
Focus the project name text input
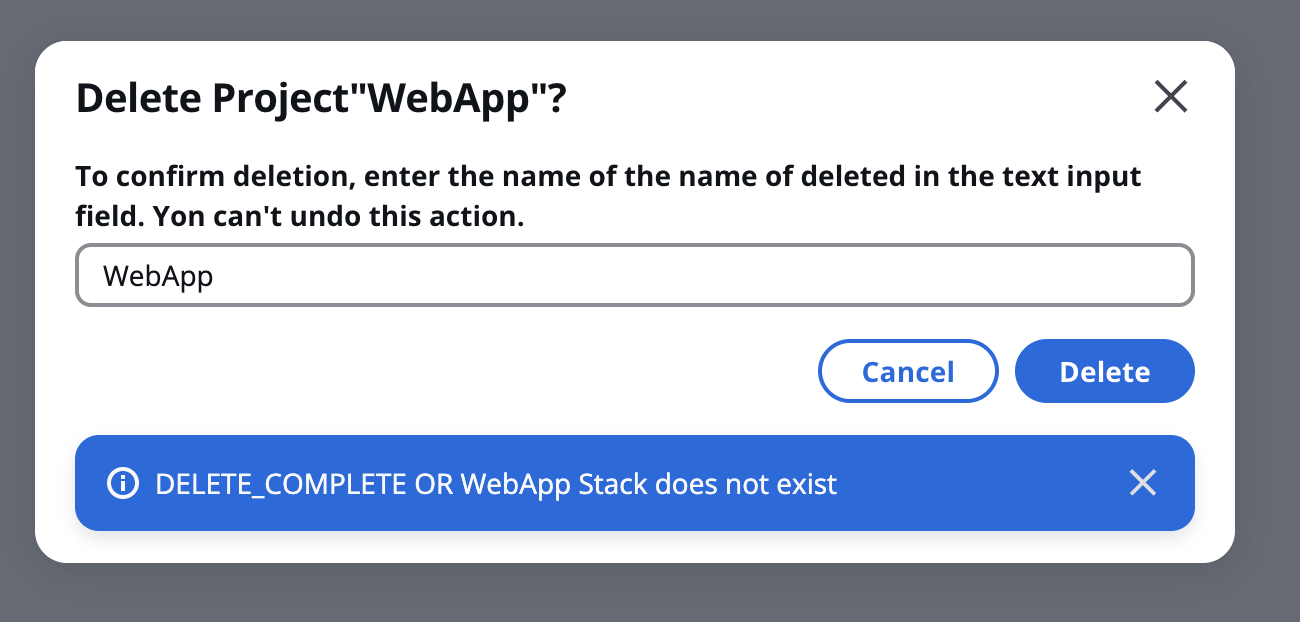click(635, 275)
